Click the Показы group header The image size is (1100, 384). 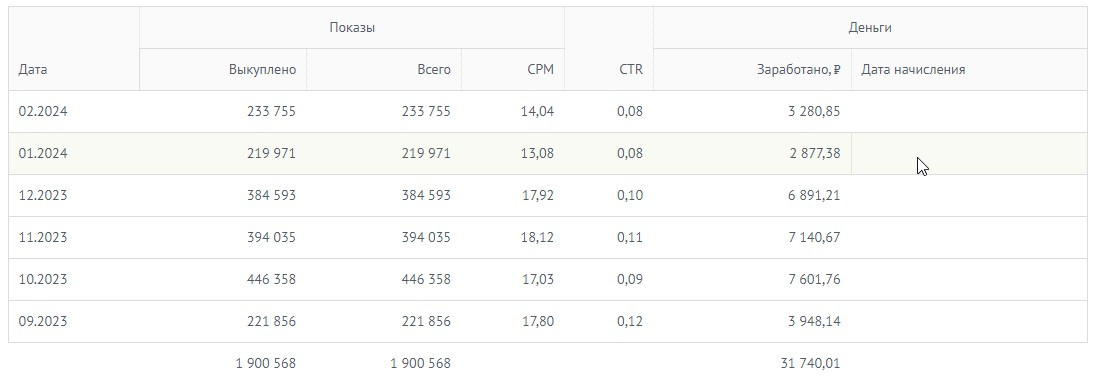351,27
